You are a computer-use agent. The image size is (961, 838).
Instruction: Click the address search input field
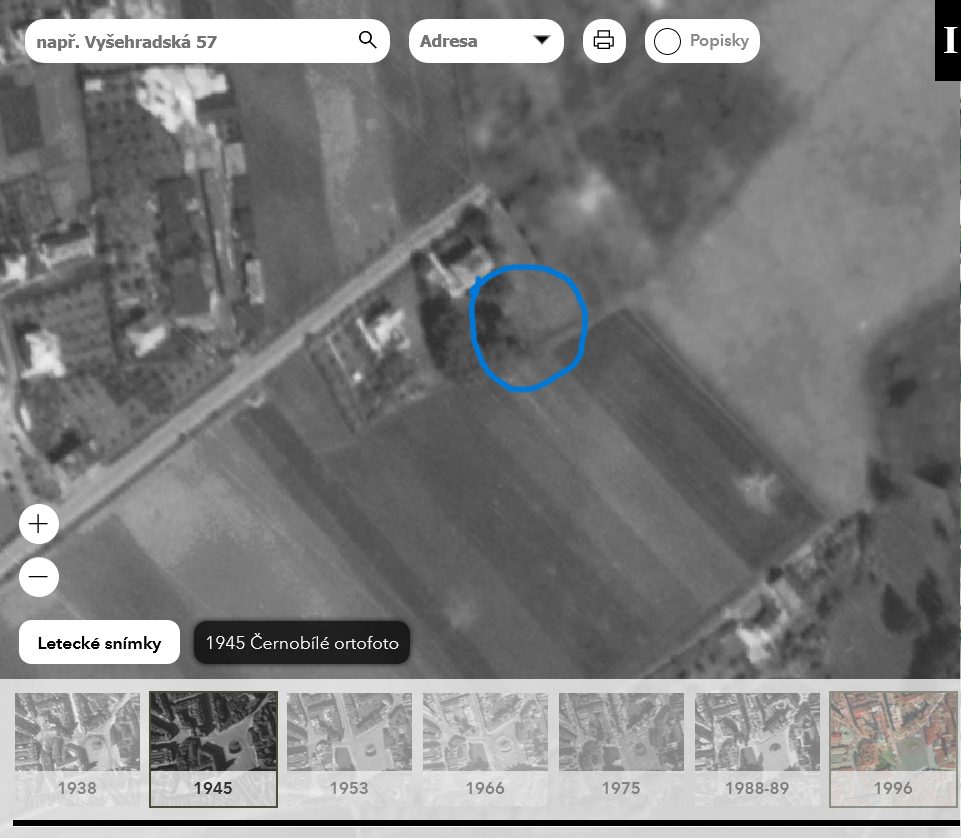(x=190, y=42)
